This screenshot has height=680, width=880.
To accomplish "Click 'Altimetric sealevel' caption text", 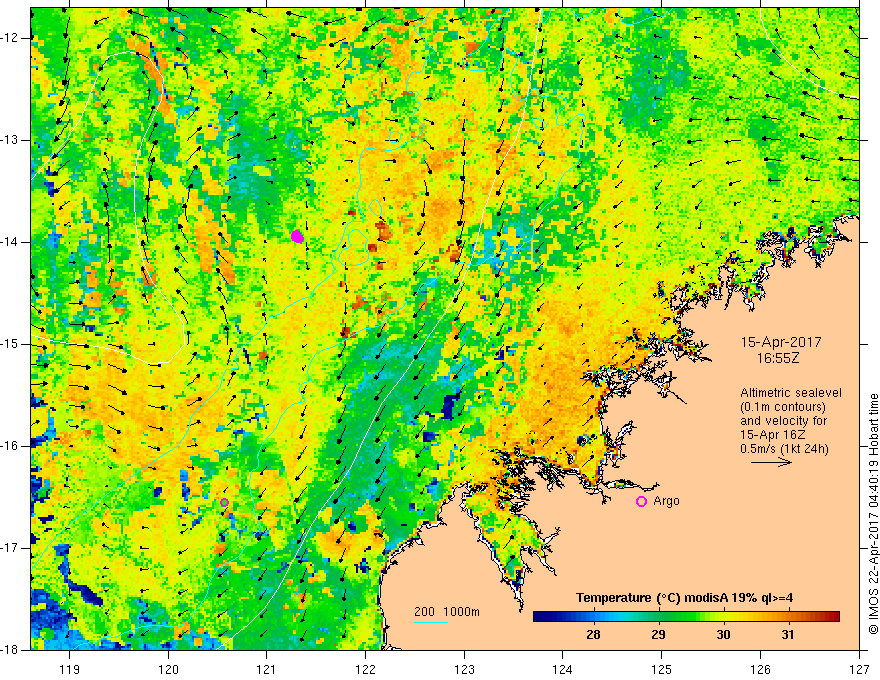I will tap(791, 393).
